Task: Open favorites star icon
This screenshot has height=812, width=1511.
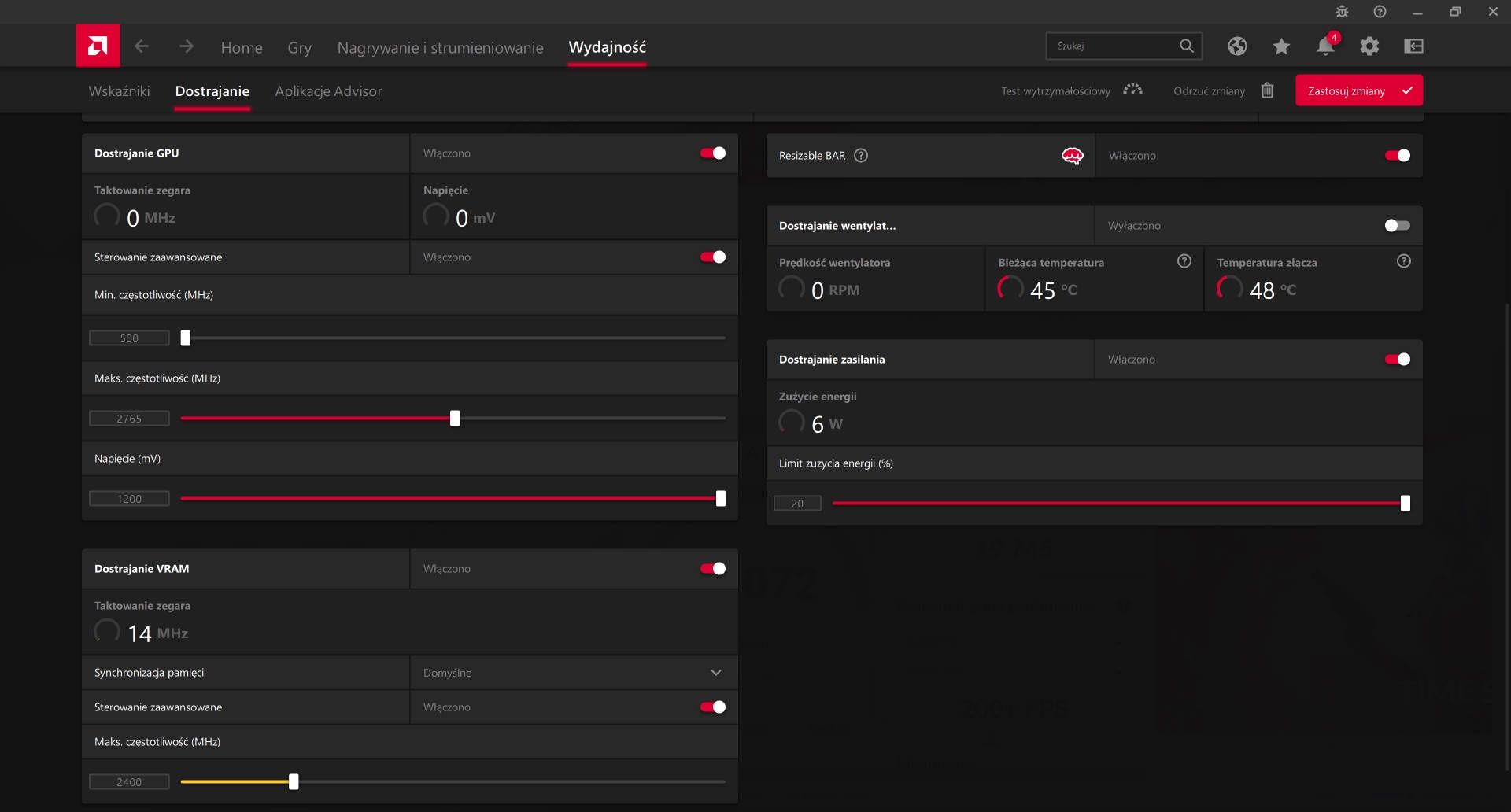Action: click(x=1281, y=46)
